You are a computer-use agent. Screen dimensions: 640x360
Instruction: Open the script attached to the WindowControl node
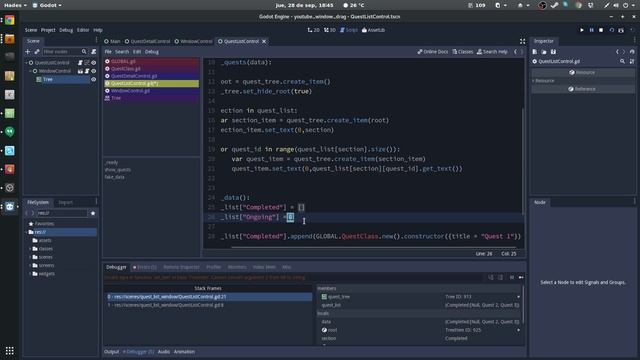tap(87, 71)
